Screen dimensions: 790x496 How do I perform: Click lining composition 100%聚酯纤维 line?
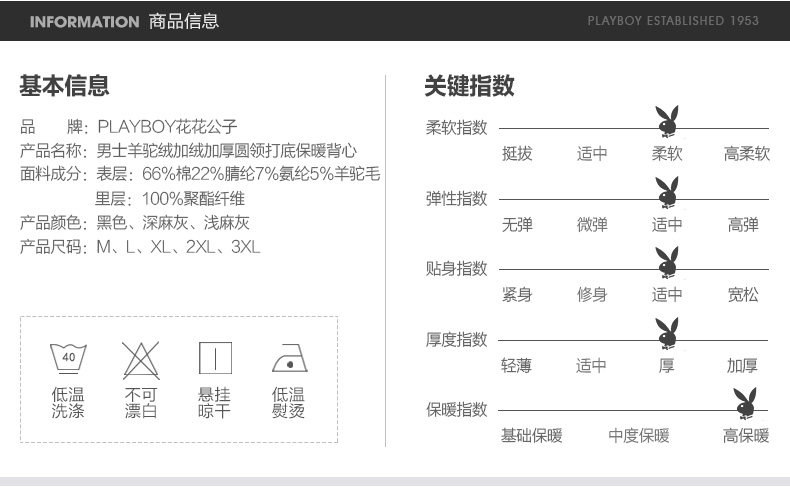tap(170, 198)
